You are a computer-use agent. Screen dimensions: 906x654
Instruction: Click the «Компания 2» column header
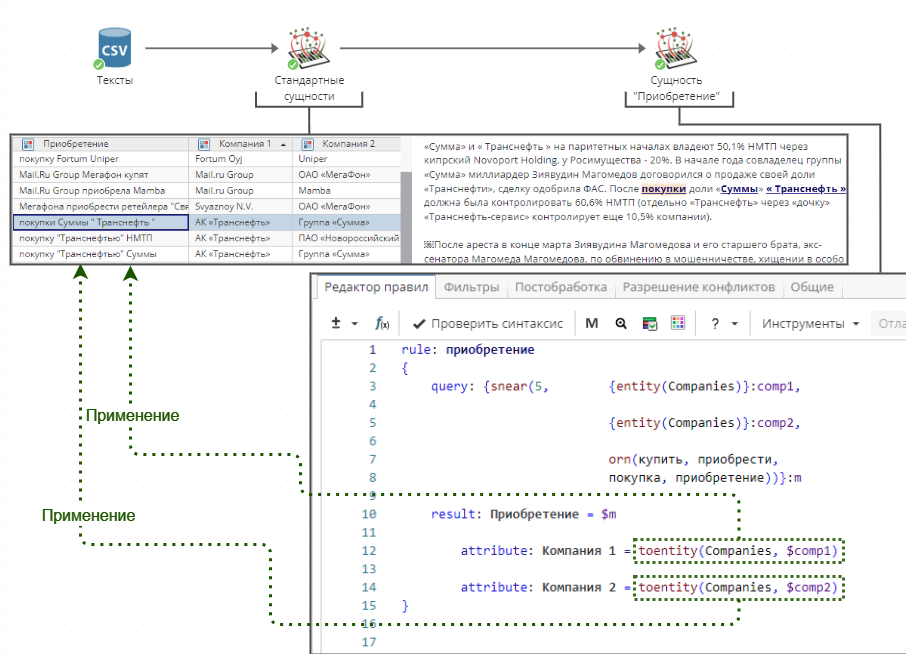pyautogui.click(x=346, y=144)
